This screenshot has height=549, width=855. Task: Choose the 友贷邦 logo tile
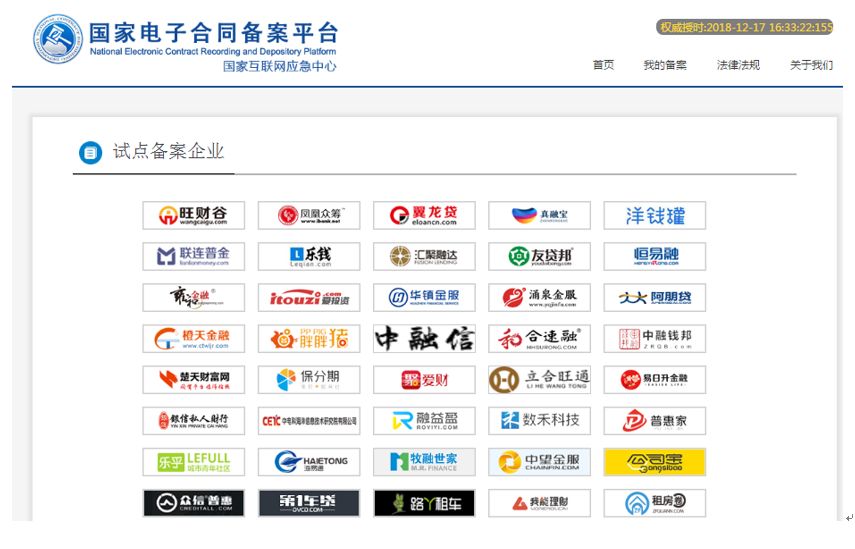click(539, 256)
